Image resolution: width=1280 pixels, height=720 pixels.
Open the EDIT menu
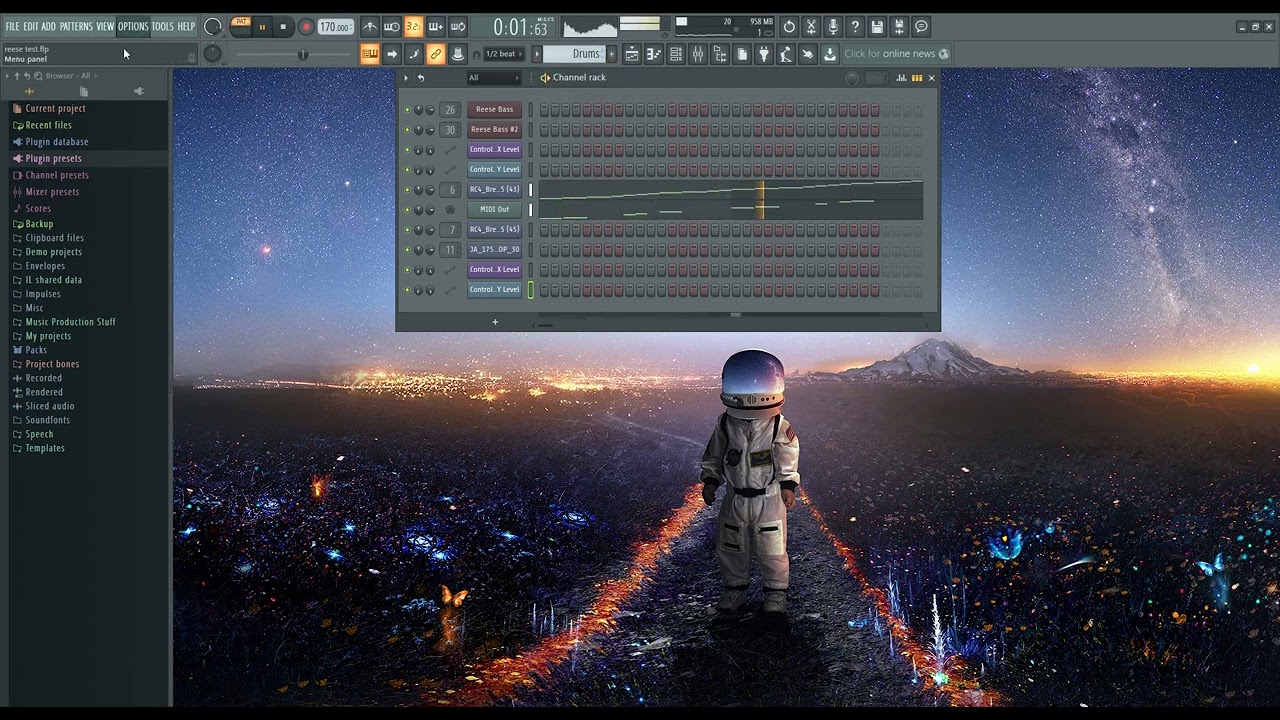point(31,27)
